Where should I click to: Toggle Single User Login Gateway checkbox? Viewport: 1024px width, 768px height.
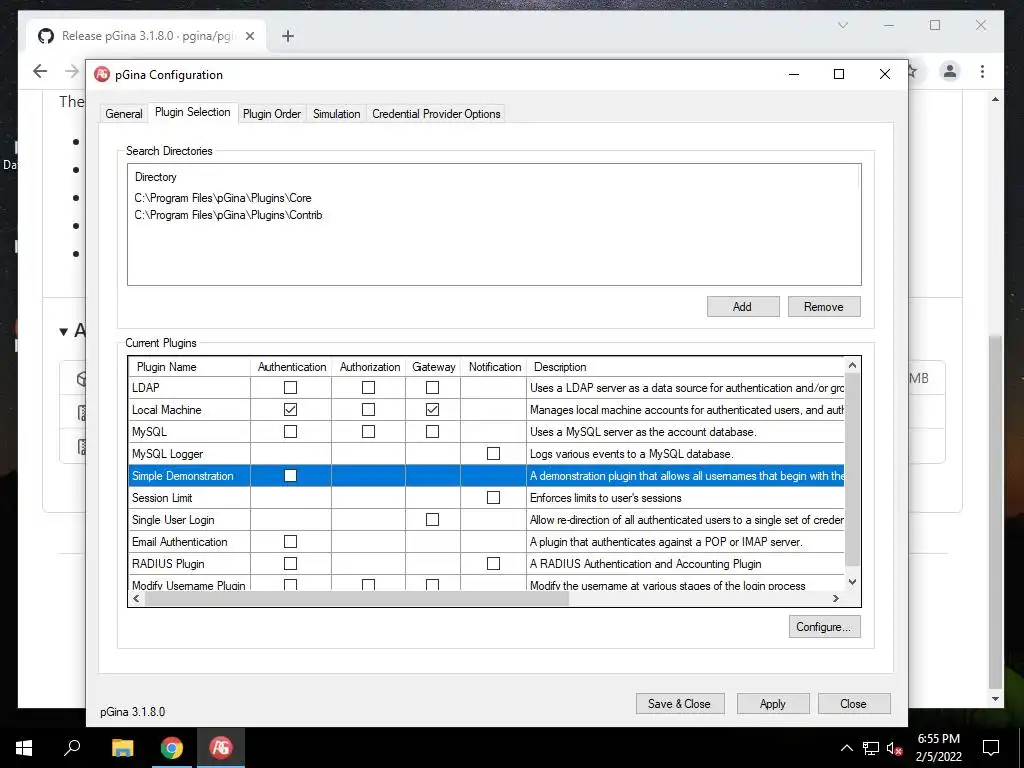coord(432,519)
